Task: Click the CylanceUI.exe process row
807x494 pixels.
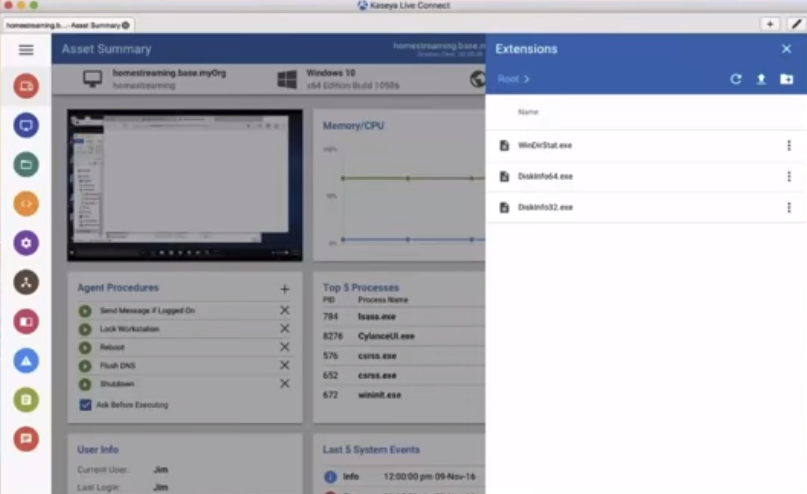Action: [x=404, y=336]
